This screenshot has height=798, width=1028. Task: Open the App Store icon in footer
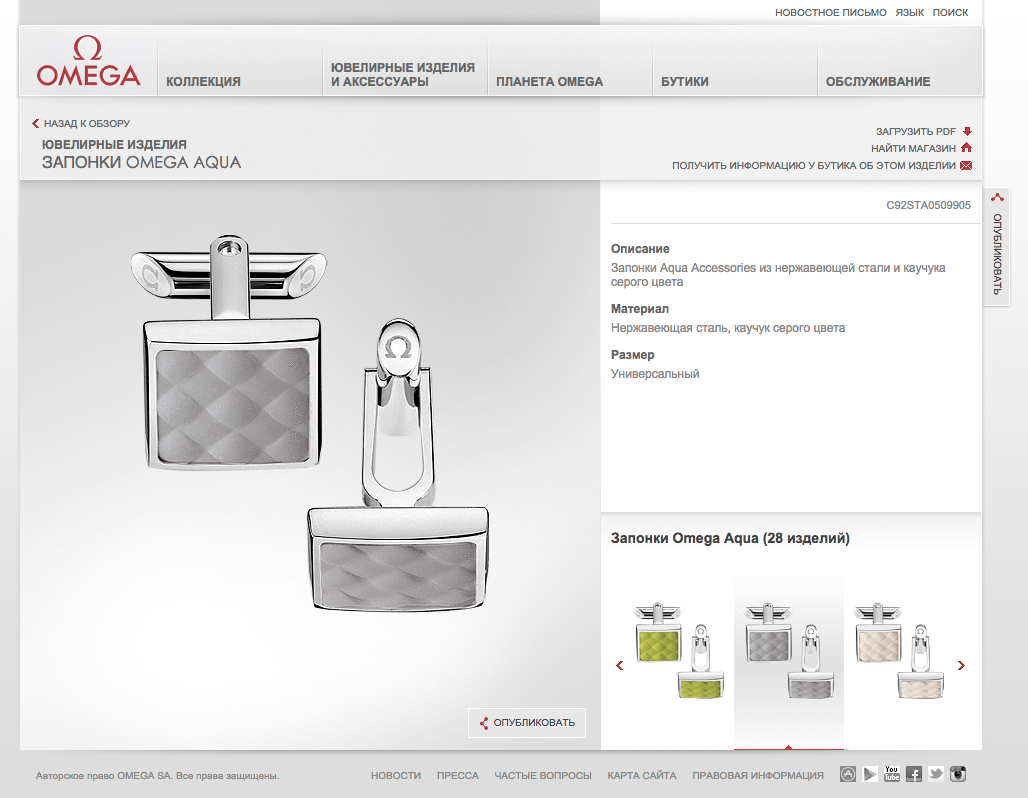(848, 774)
